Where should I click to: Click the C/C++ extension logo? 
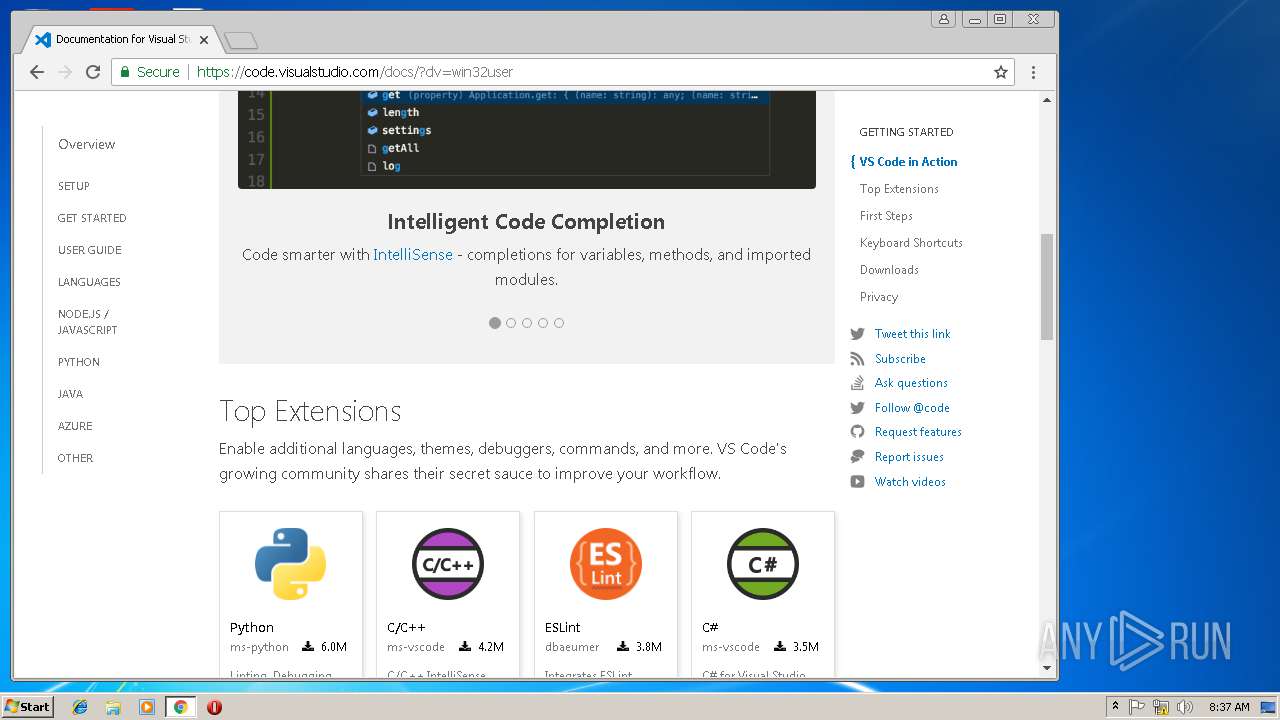tap(448, 564)
